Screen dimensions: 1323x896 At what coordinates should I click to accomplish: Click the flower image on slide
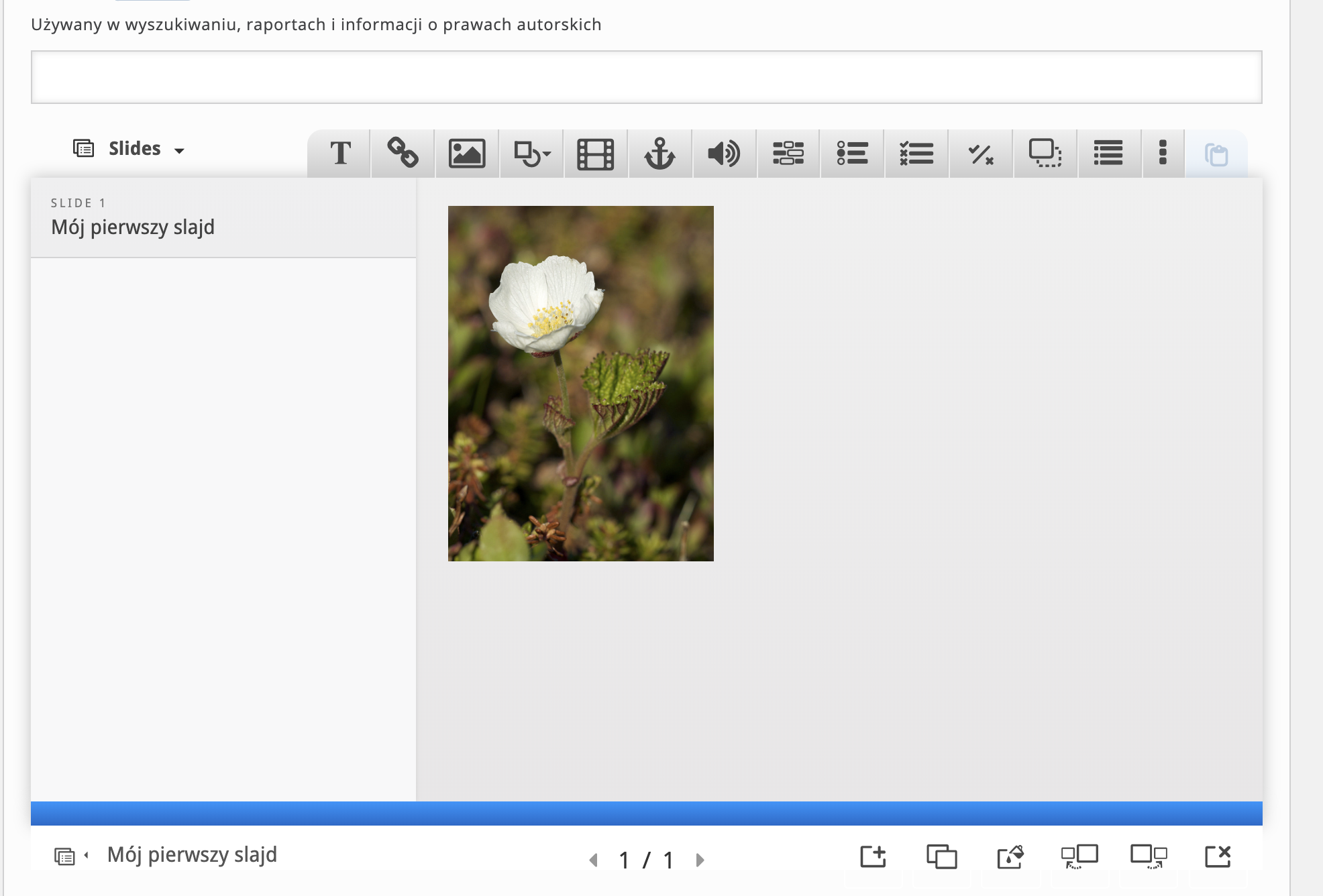pos(580,383)
